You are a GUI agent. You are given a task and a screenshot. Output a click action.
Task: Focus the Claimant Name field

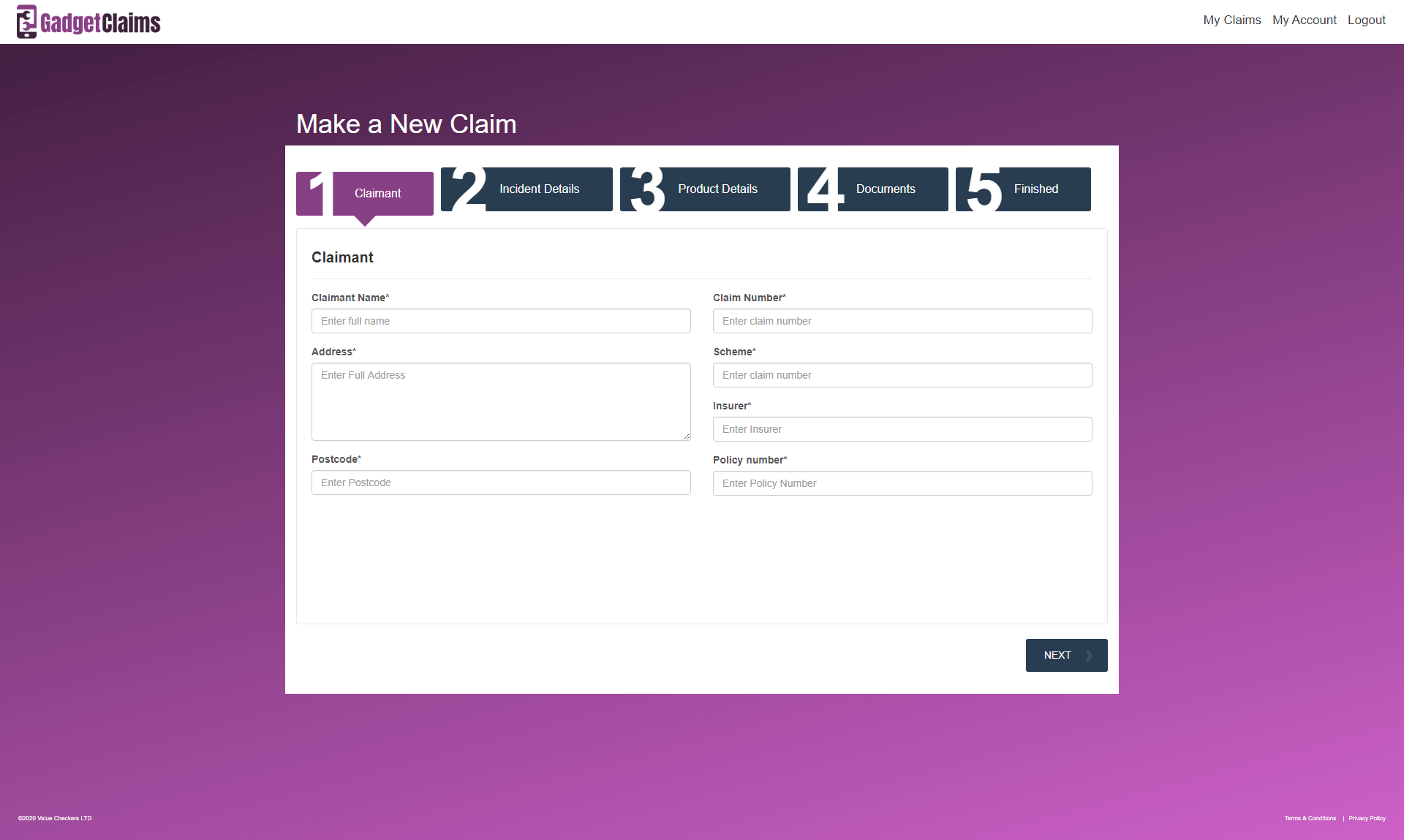pos(501,321)
